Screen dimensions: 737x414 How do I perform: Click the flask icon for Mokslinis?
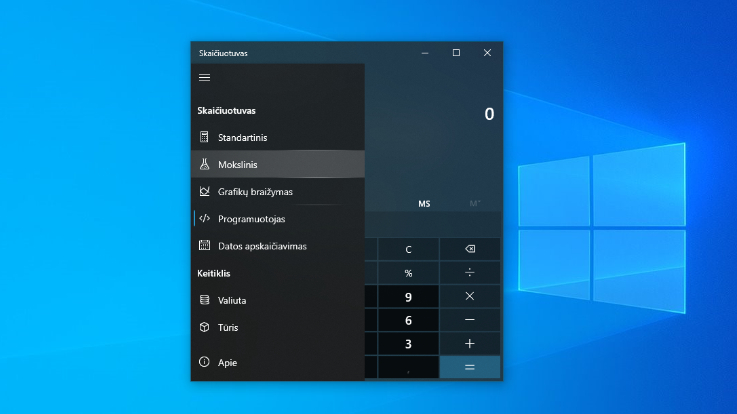coord(204,164)
